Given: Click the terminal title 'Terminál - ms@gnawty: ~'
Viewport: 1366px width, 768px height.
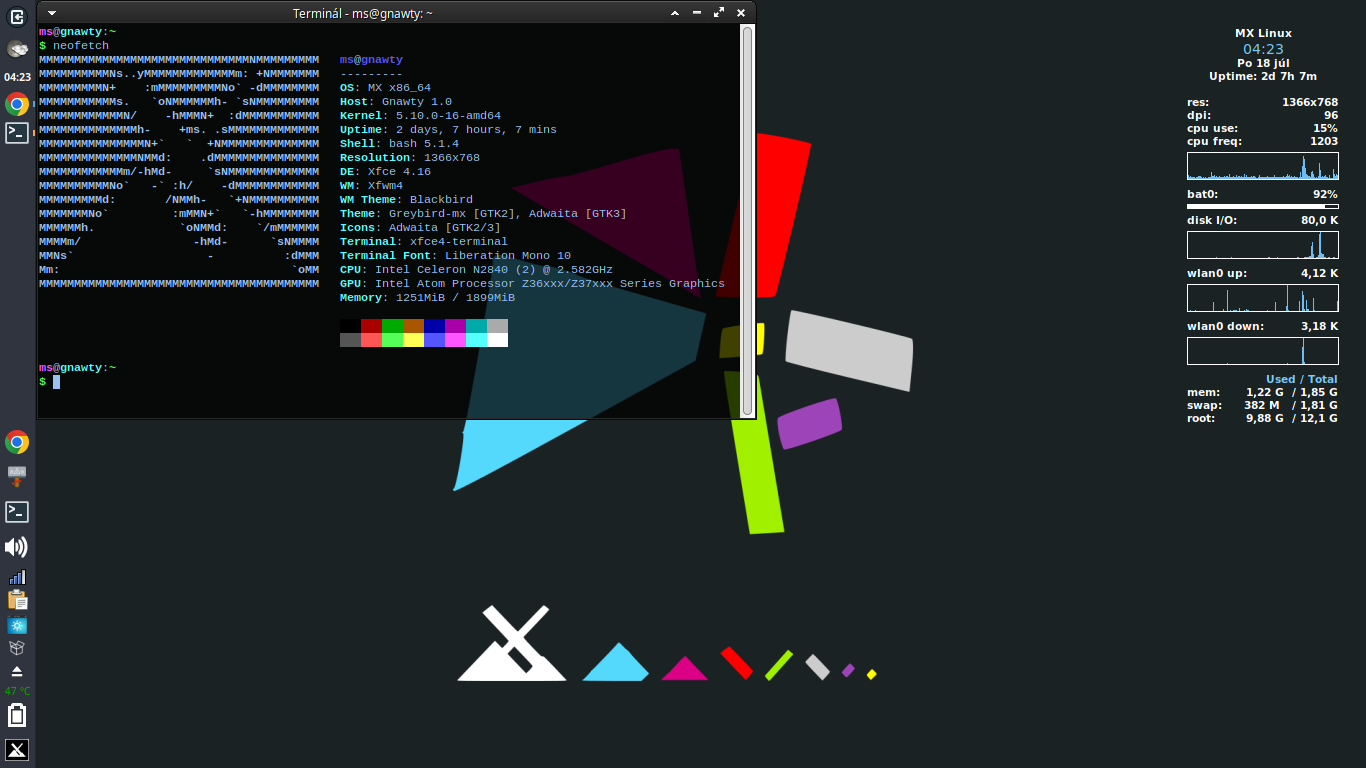Looking at the screenshot, I should coord(363,13).
